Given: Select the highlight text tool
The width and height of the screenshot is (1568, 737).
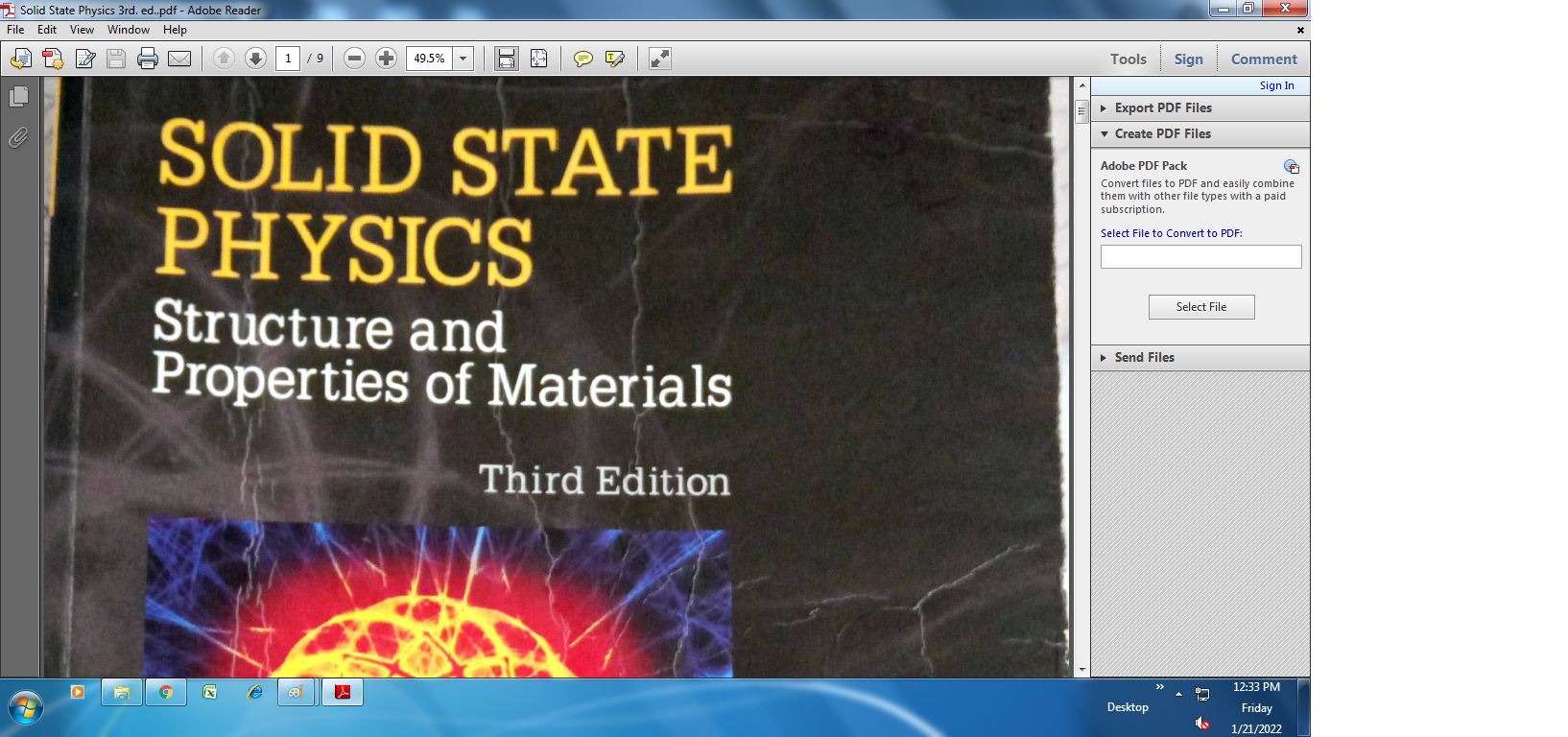Looking at the screenshot, I should pos(615,59).
